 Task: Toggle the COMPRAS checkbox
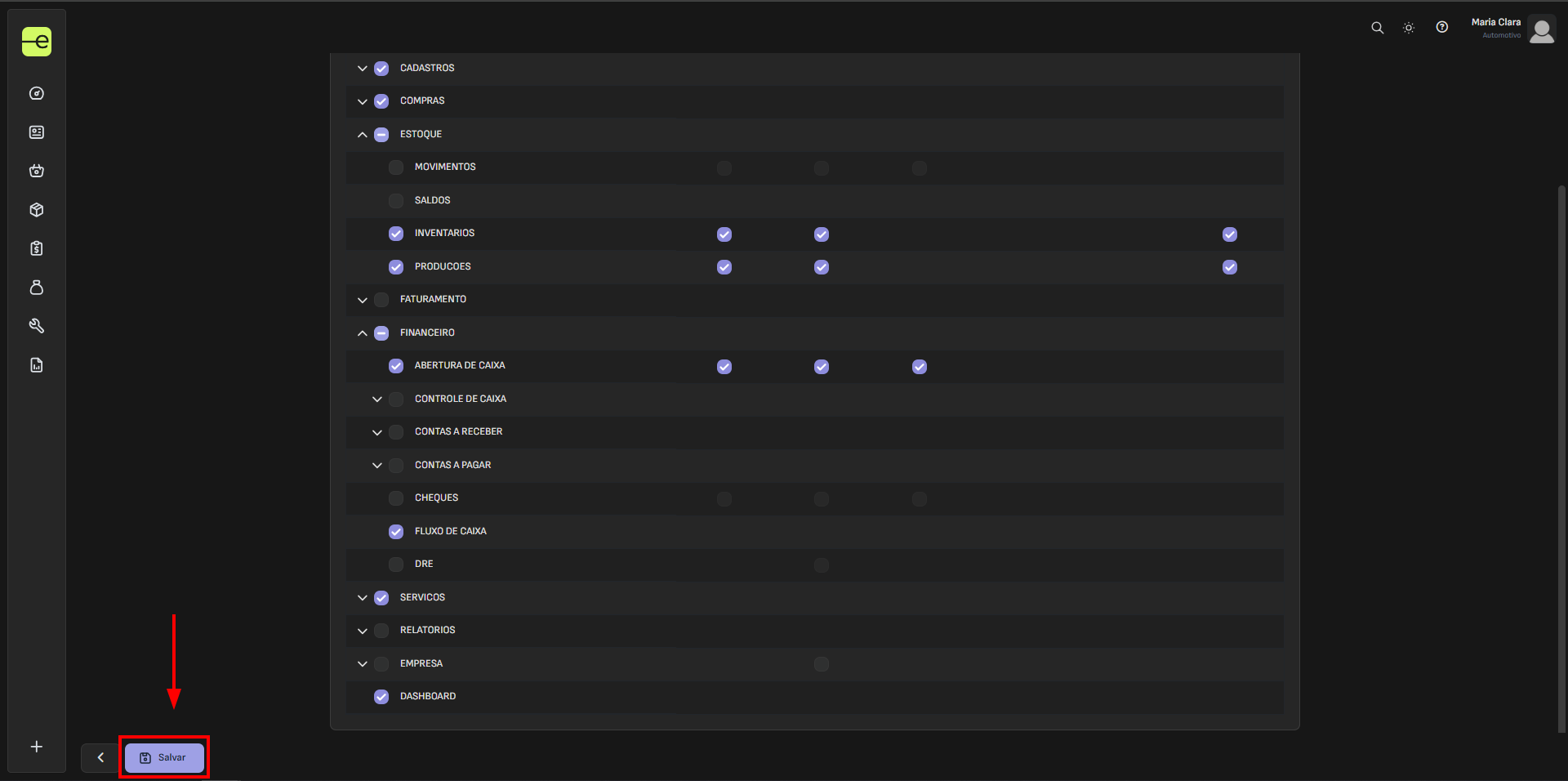click(381, 101)
